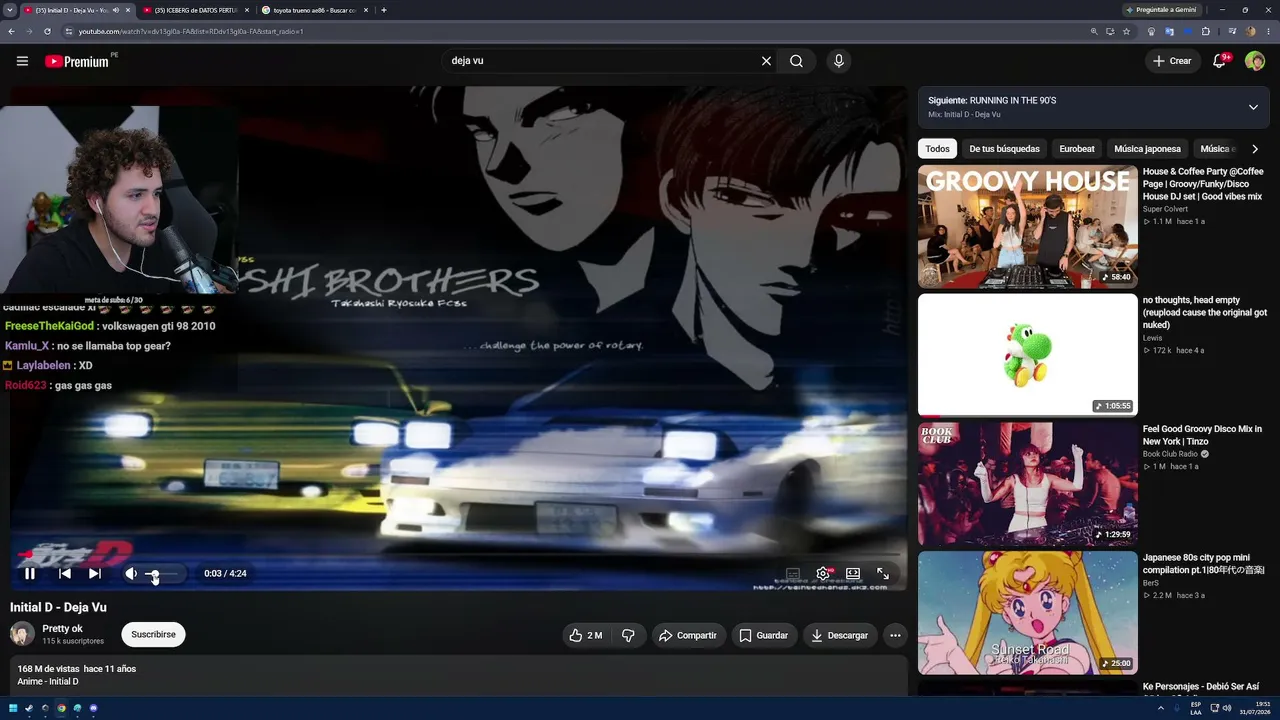Select the 'De tus búsquedas' chip

(1004, 149)
